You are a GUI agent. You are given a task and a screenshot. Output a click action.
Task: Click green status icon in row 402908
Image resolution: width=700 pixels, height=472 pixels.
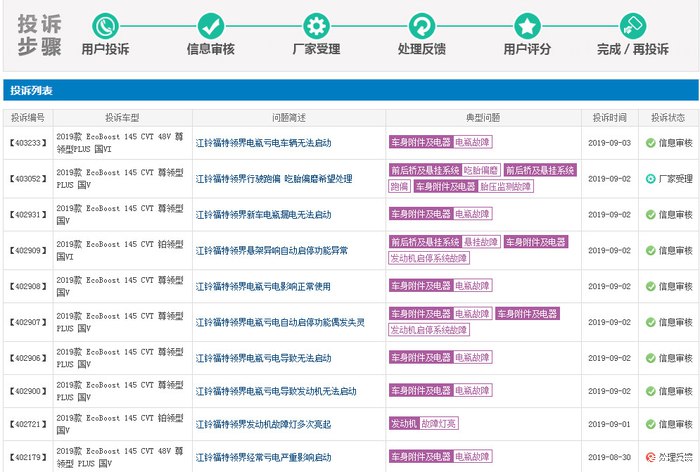650,286
